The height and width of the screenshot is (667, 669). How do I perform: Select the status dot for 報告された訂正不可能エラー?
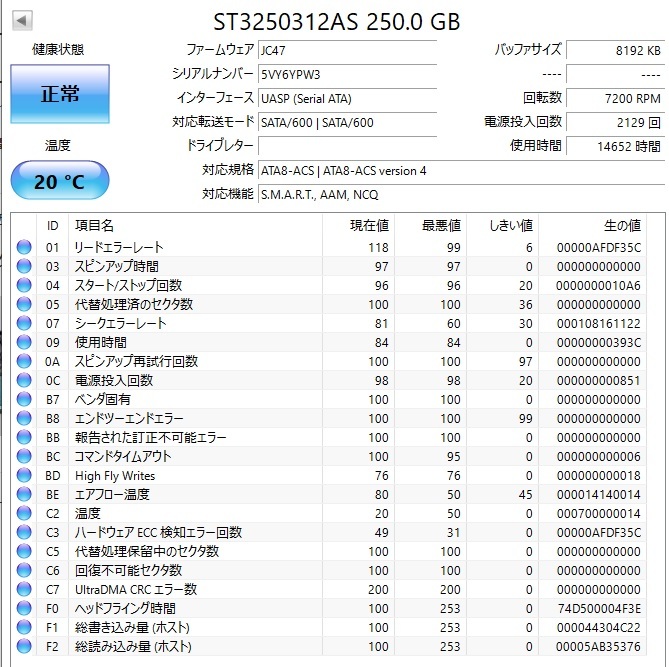tap(24, 437)
